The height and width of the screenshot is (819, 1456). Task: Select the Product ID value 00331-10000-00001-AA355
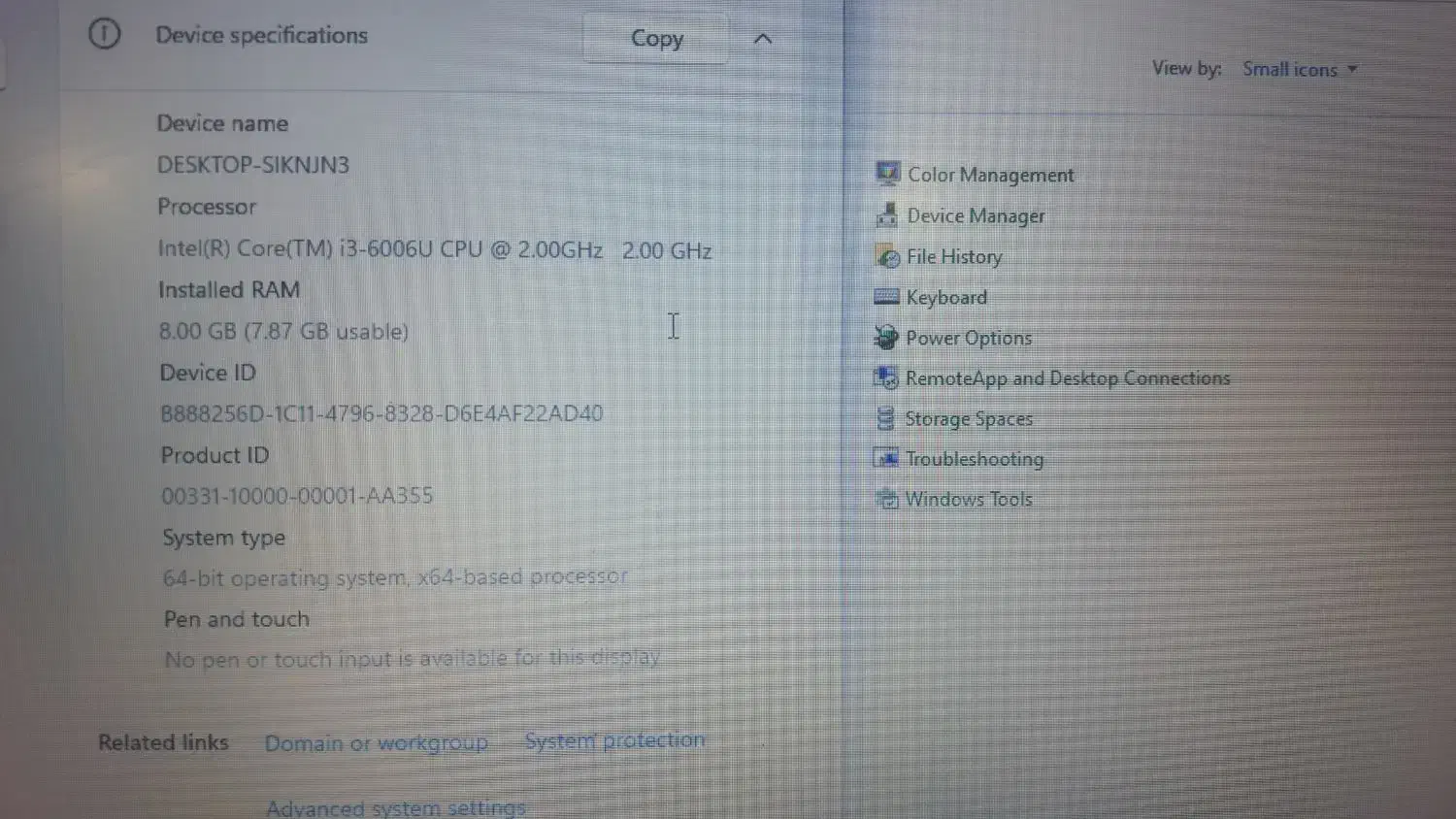(x=297, y=496)
